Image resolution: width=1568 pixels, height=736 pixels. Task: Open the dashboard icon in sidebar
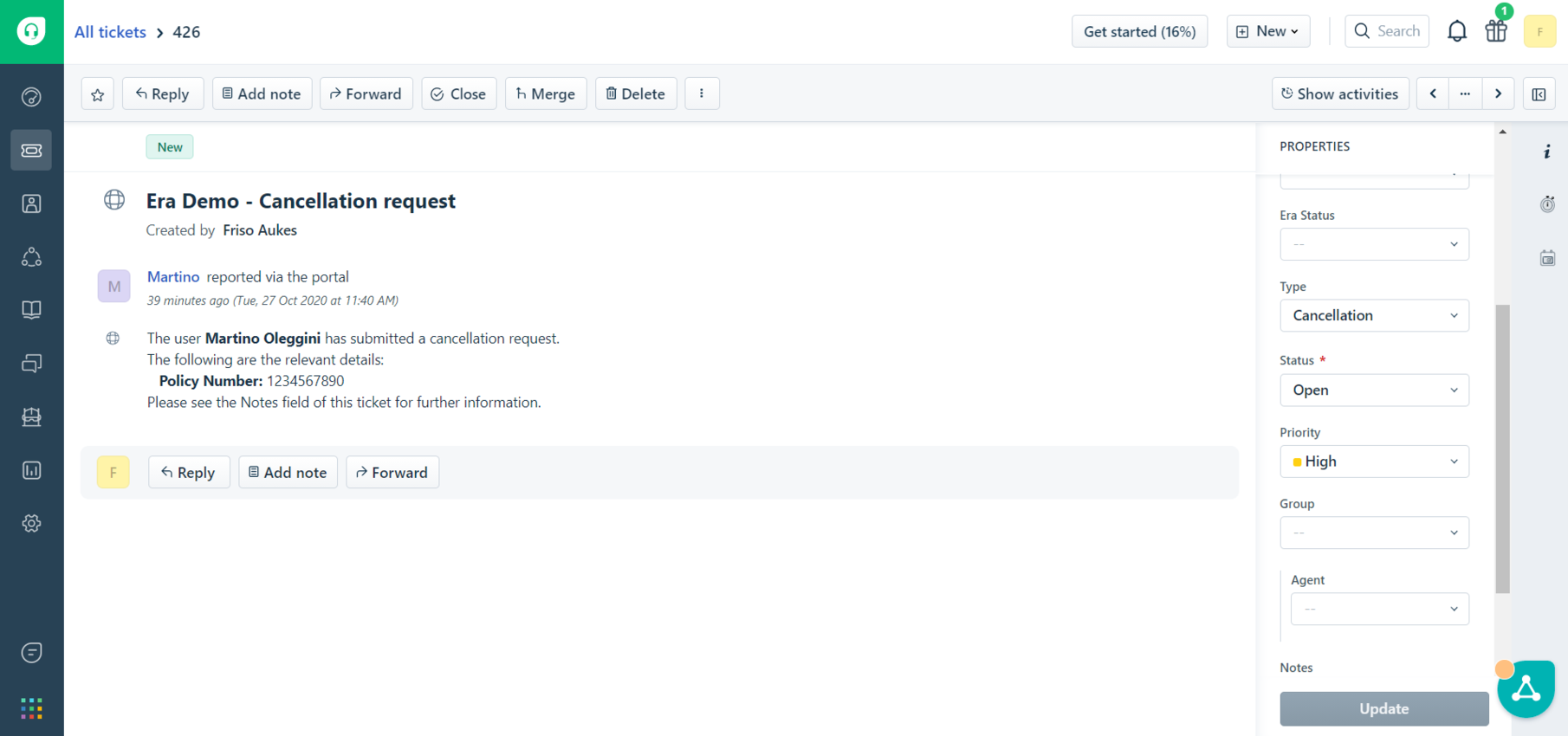[x=31, y=97]
